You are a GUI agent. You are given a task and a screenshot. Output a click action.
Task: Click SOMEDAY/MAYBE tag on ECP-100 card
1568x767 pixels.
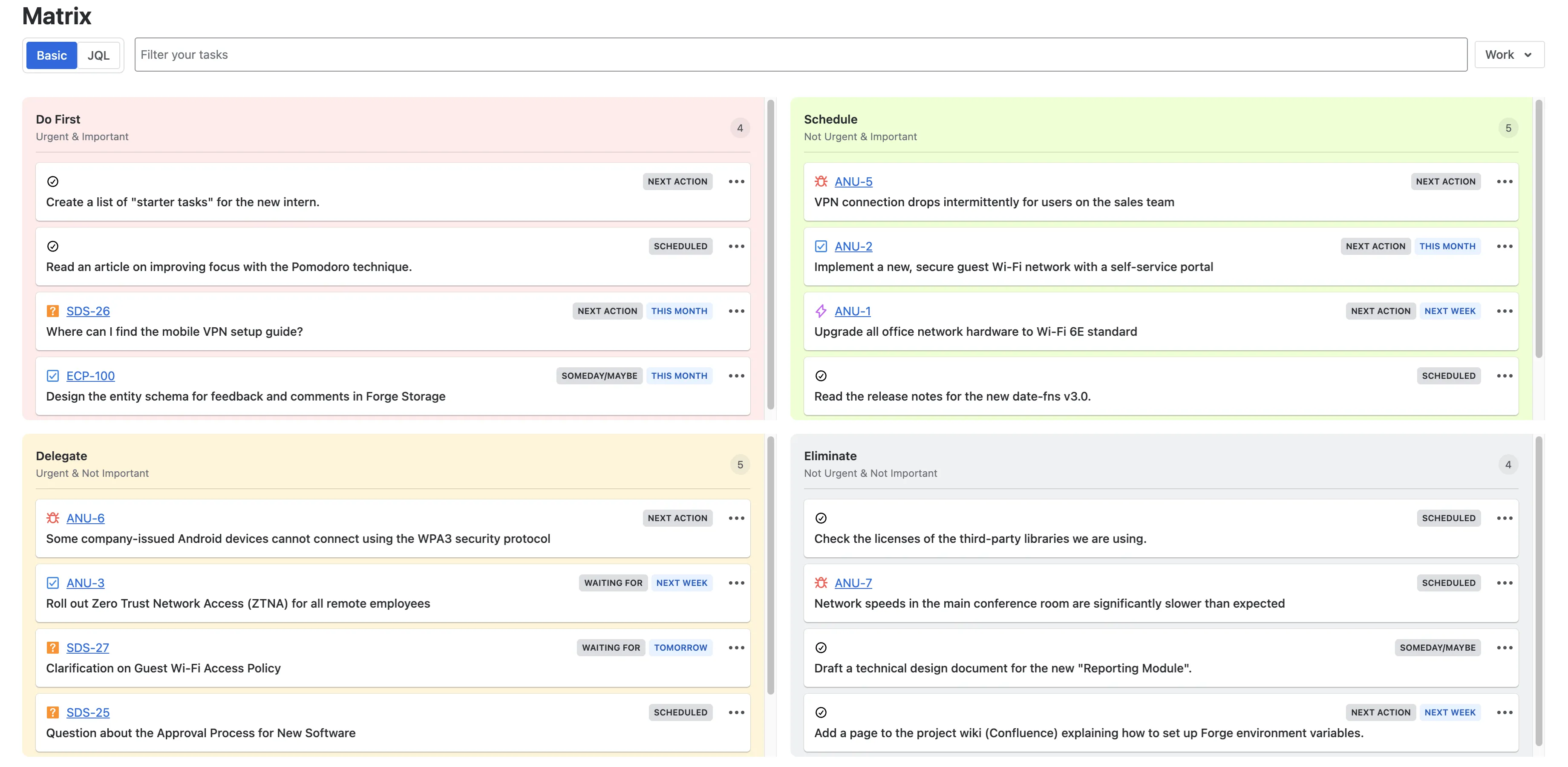[599, 375]
